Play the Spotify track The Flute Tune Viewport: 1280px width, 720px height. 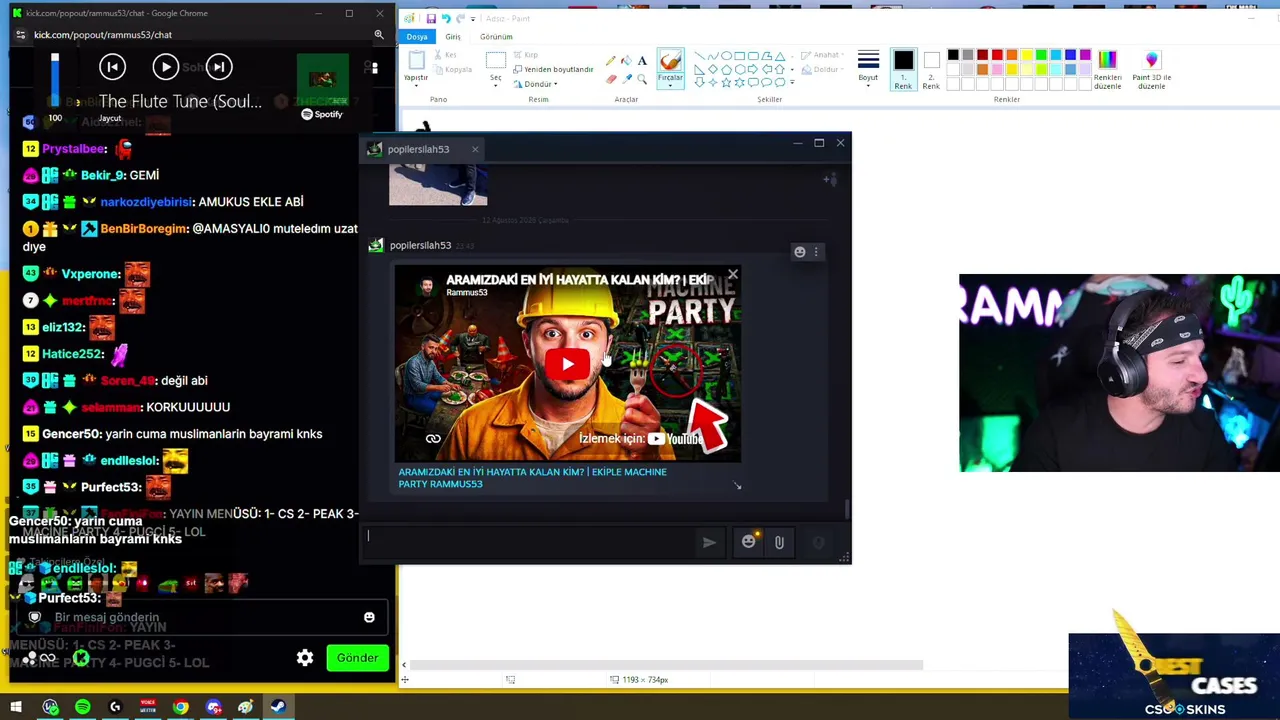(165, 67)
